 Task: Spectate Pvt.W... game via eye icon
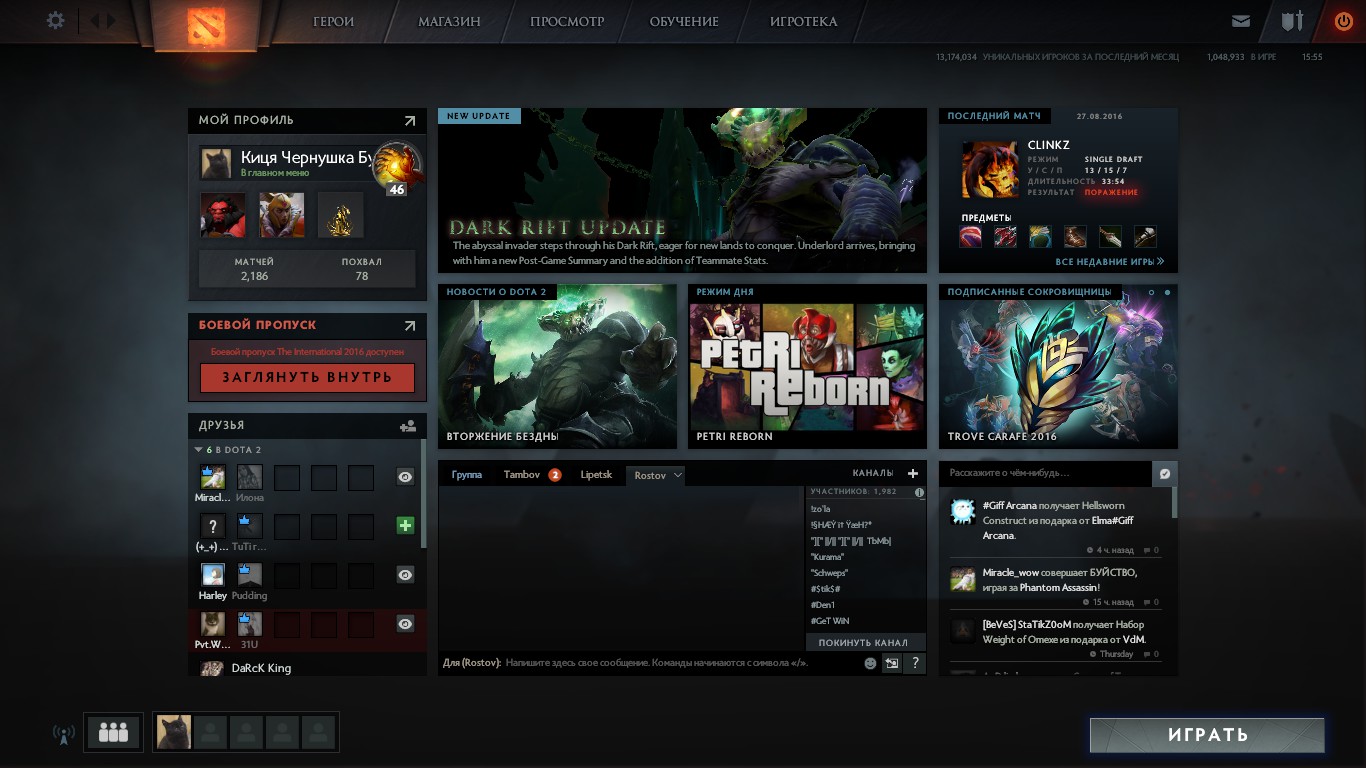pyautogui.click(x=405, y=624)
